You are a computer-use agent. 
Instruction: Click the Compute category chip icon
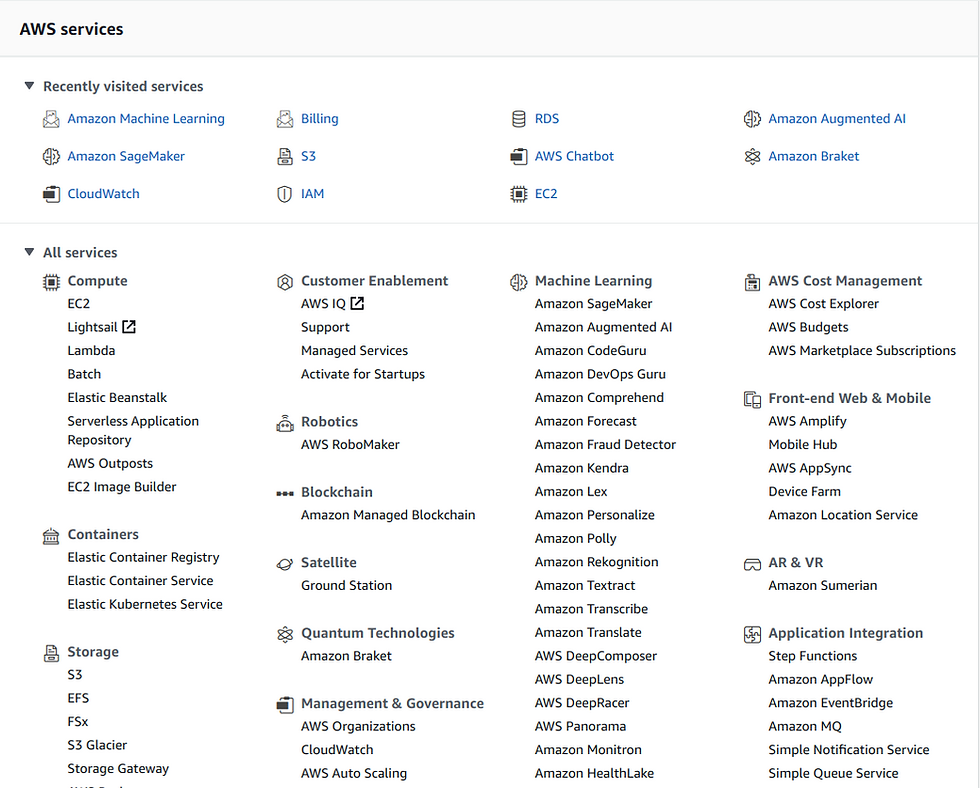click(x=51, y=282)
